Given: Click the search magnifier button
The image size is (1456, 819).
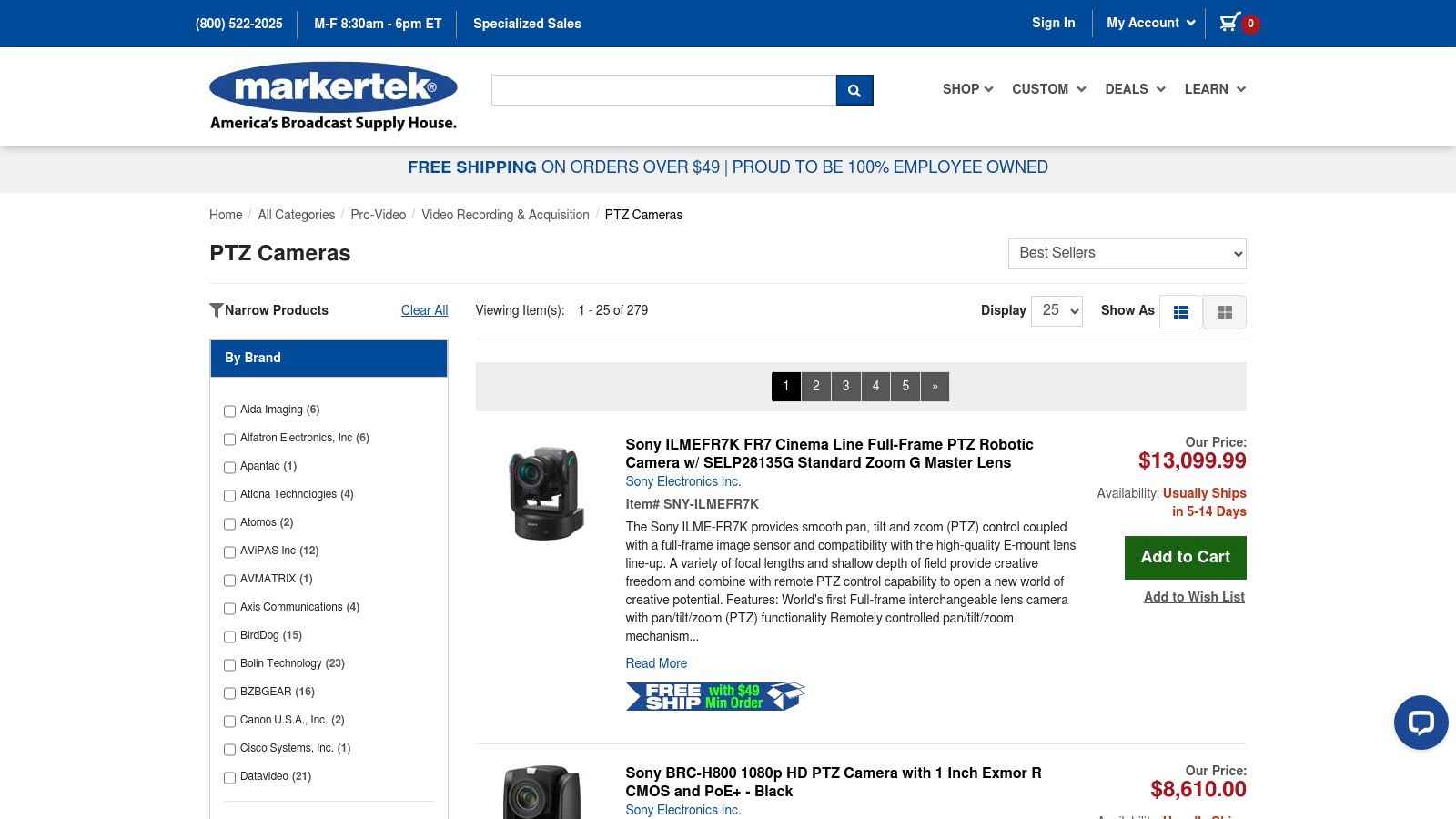Looking at the screenshot, I should [854, 90].
